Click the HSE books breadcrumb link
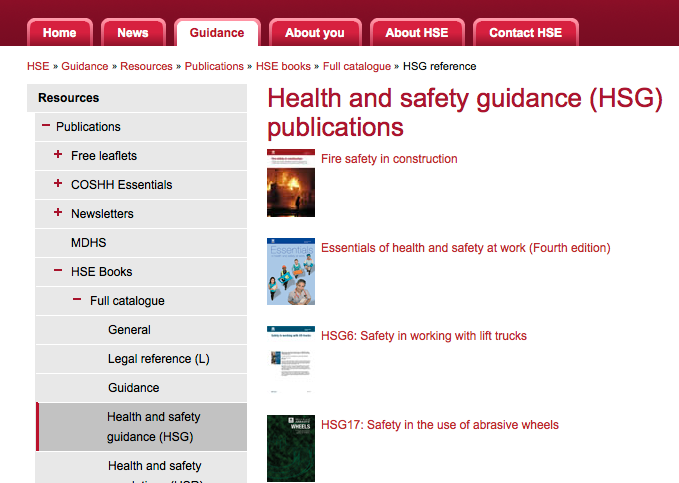 click(x=283, y=66)
